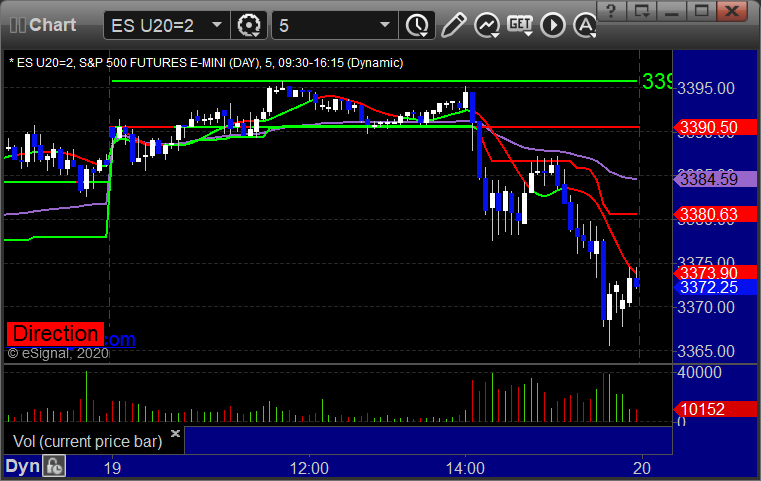
Task: Click the 3395.00 price axis label
Action: point(706,88)
